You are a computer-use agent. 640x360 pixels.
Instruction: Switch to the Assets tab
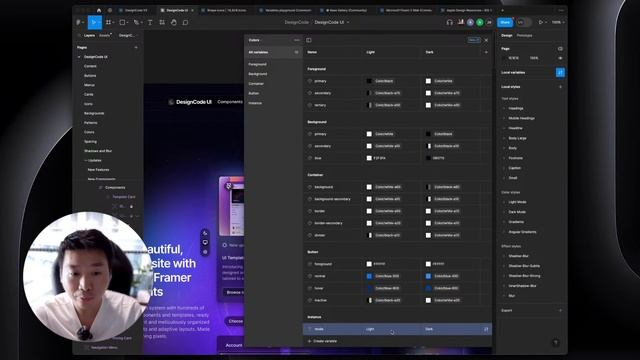point(104,36)
